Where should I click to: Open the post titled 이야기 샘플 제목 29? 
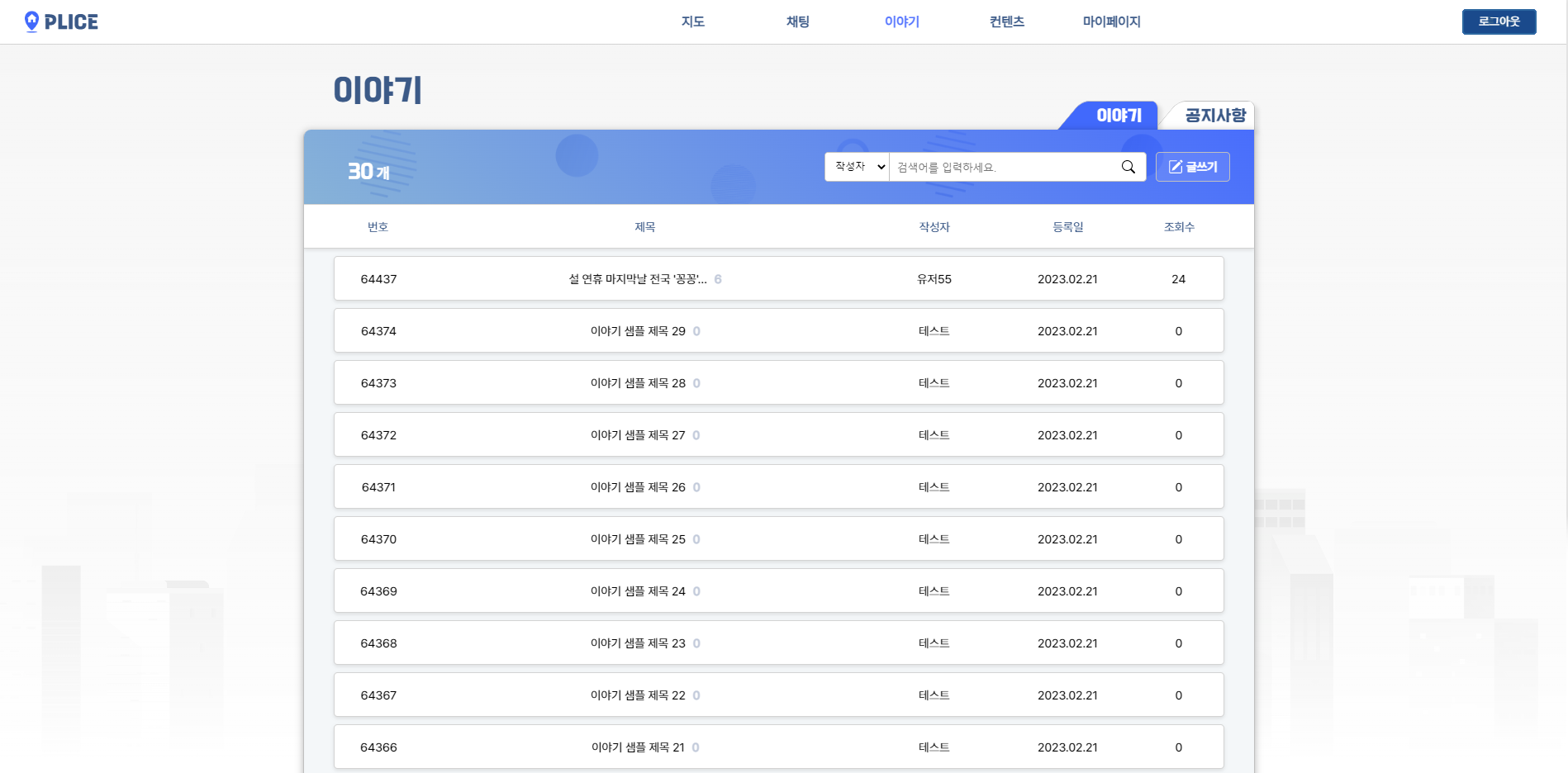point(637,330)
